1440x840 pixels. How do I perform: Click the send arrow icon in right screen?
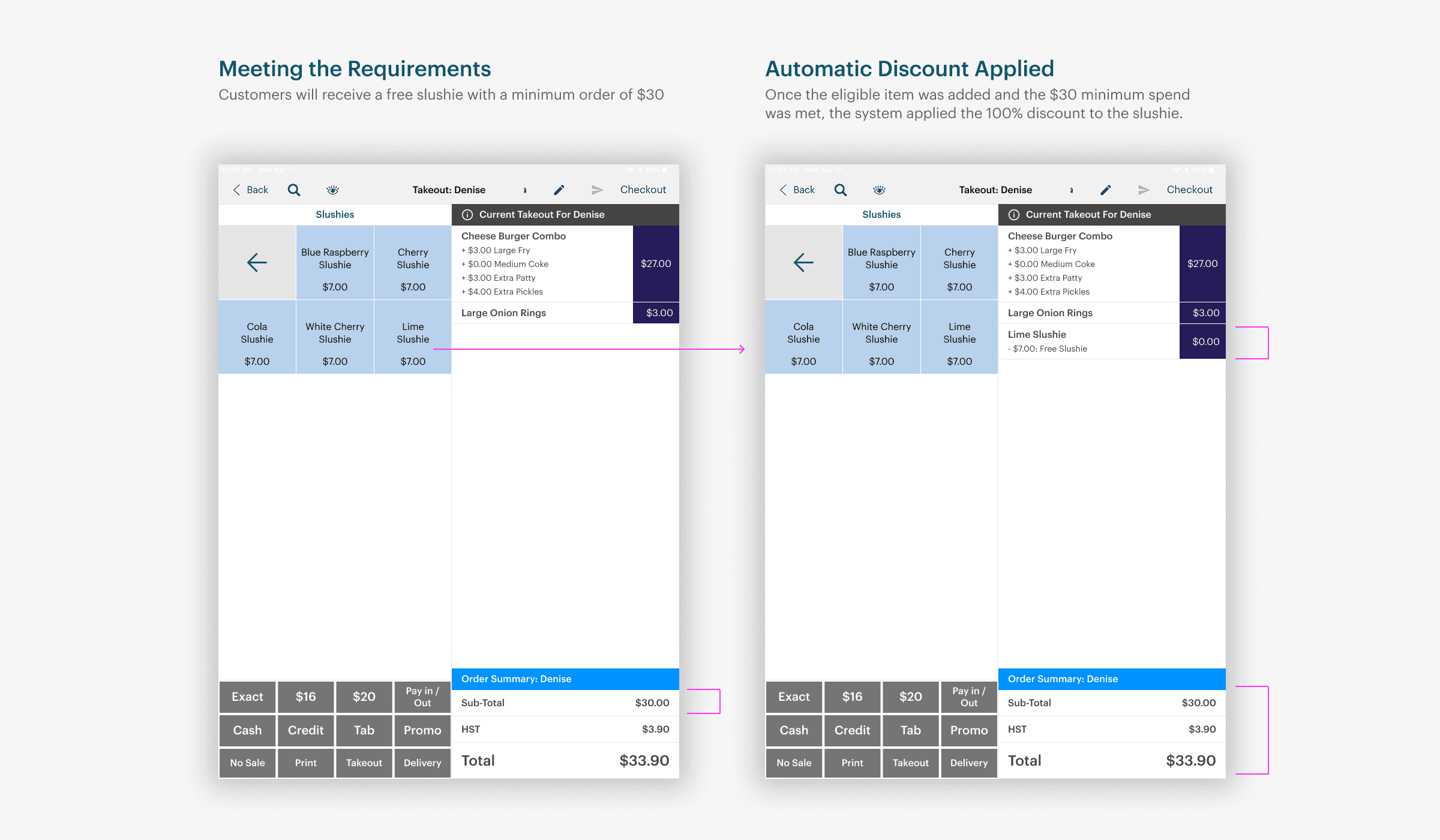pos(1143,190)
